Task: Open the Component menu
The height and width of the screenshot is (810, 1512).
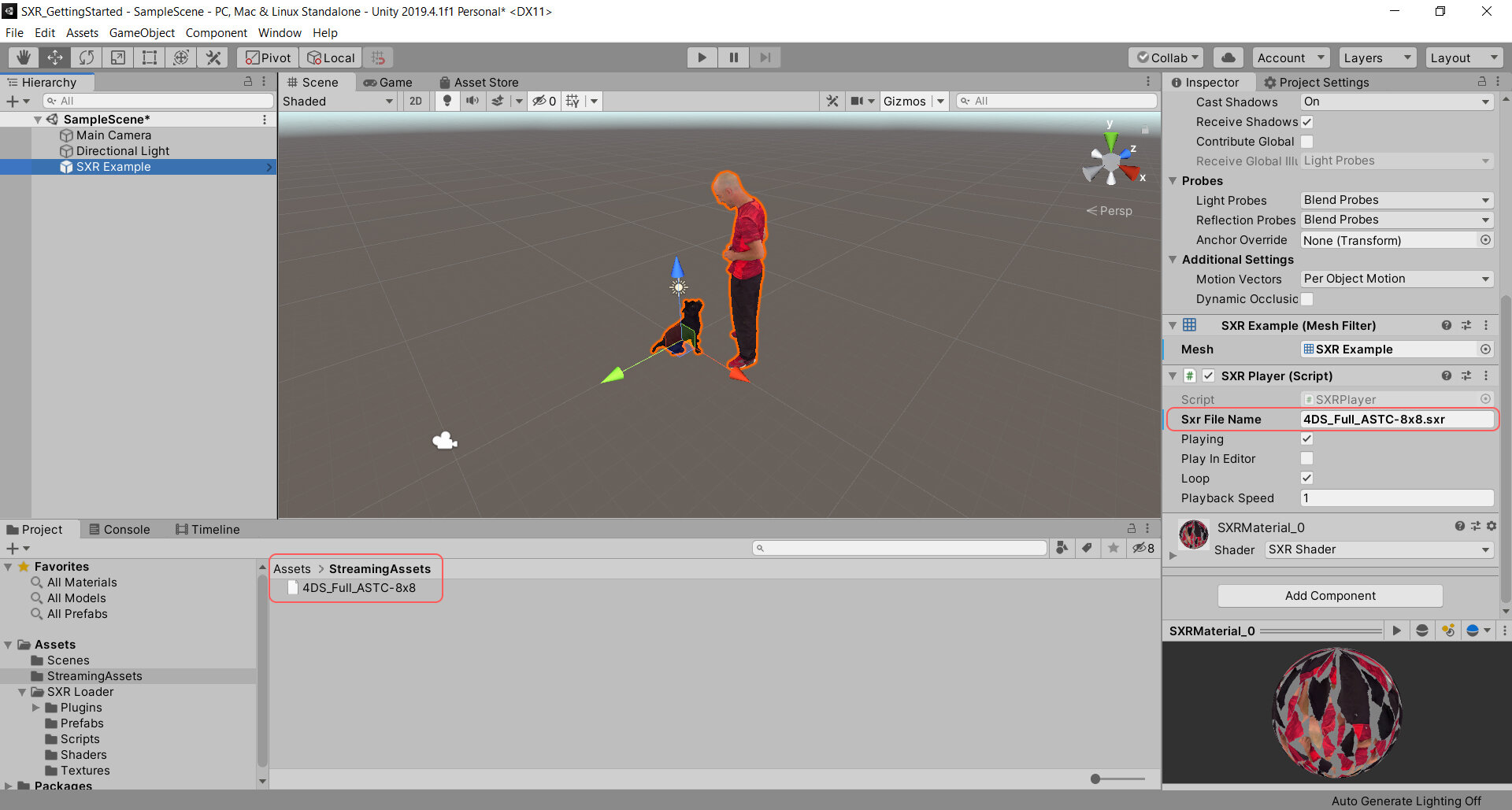Action: [x=216, y=33]
